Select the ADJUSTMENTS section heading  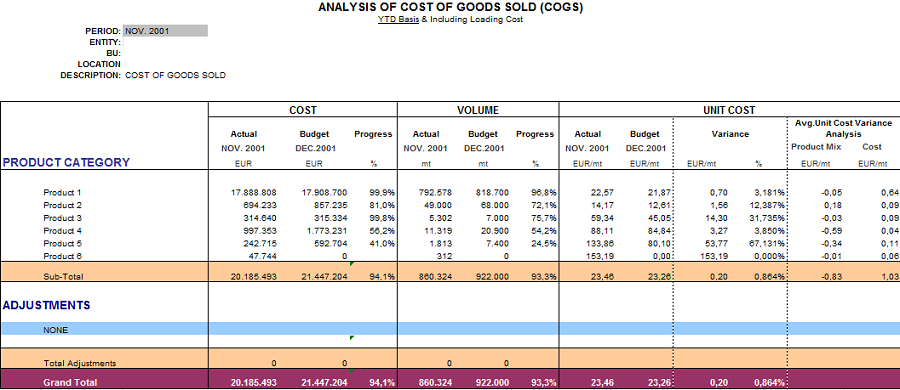click(46, 305)
